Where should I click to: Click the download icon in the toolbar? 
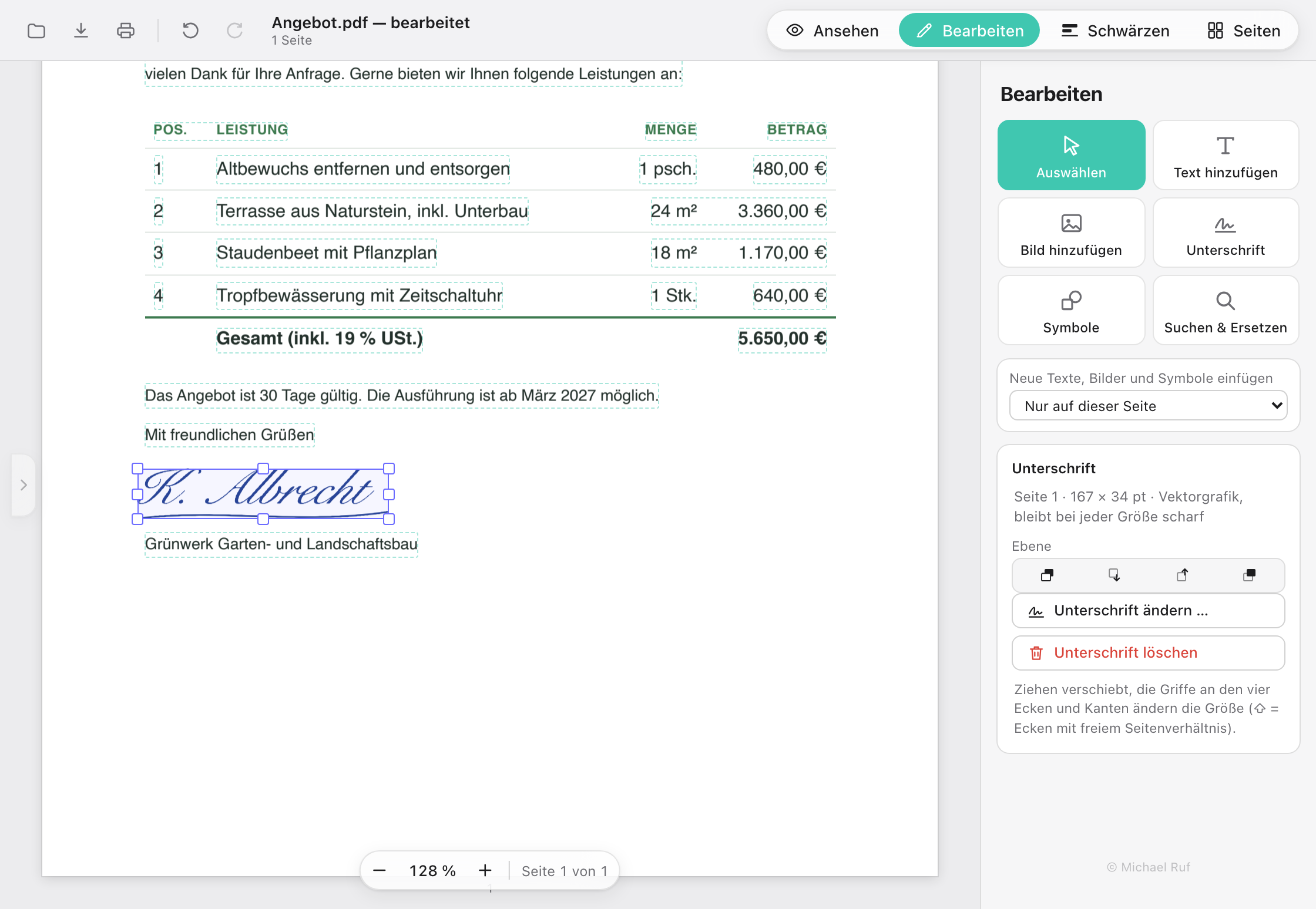pyautogui.click(x=81, y=31)
